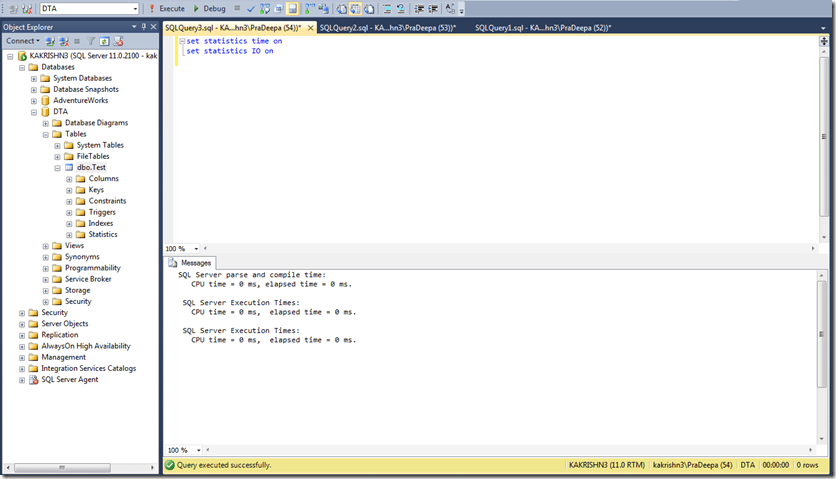Collapse the Tables folder node
The height and width of the screenshot is (479, 836).
[x=46, y=134]
